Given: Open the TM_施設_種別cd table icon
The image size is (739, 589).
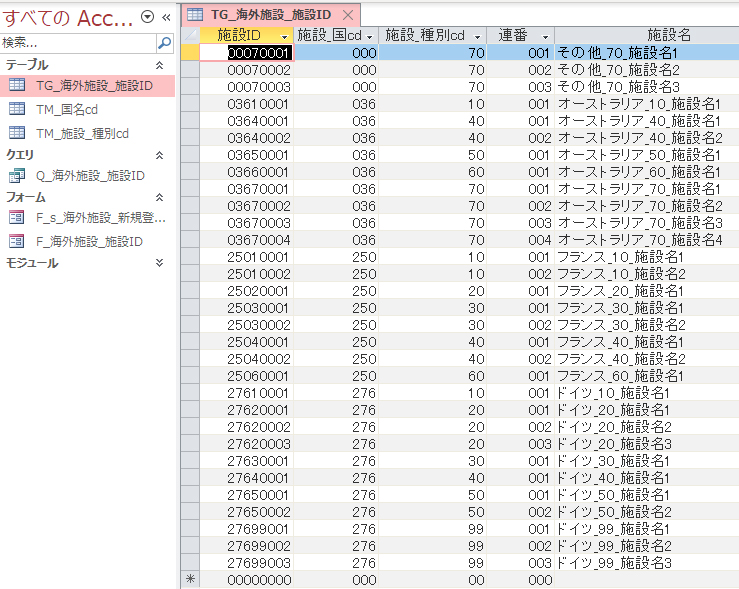Looking at the screenshot, I should coord(17,133).
